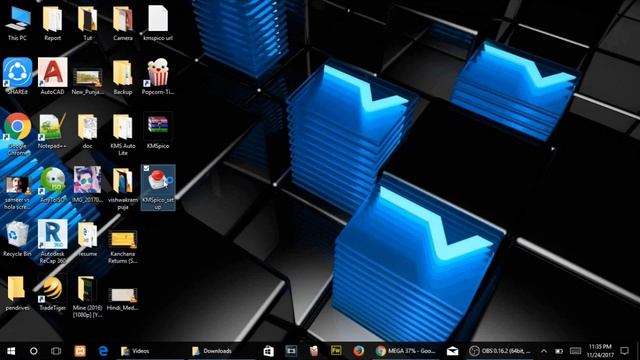Switch to the OBS 0.16.2 window

500,351
